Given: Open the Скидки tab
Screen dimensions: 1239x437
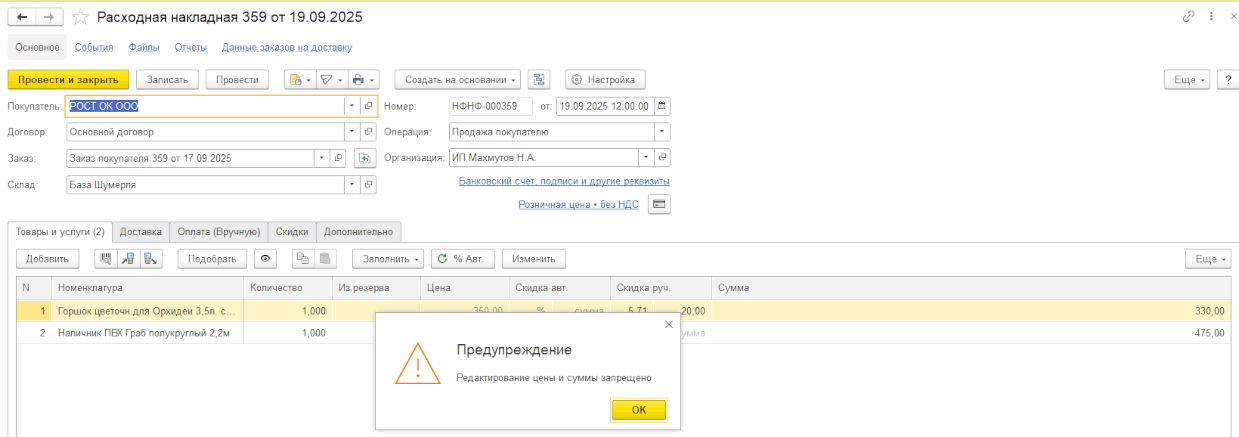Looking at the screenshot, I should [292, 231].
